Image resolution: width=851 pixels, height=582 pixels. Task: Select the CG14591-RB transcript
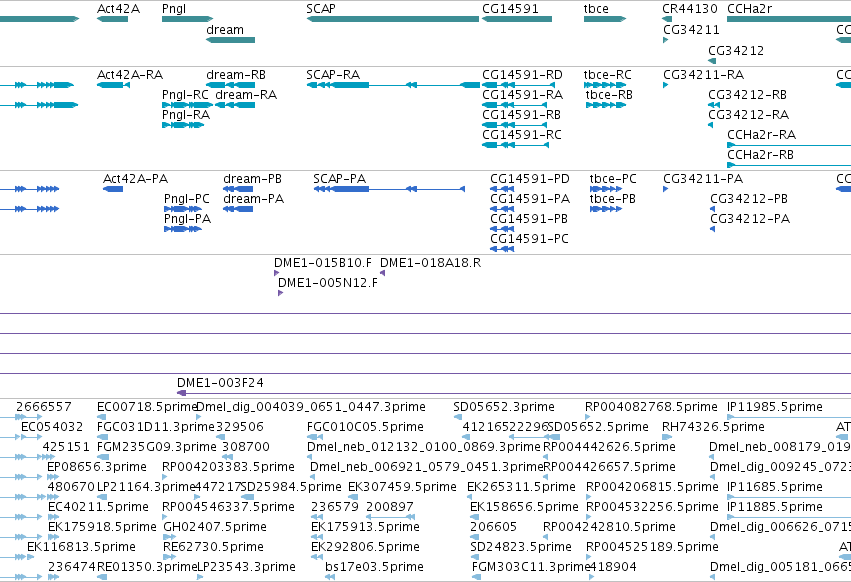pyautogui.click(x=514, y=125)
